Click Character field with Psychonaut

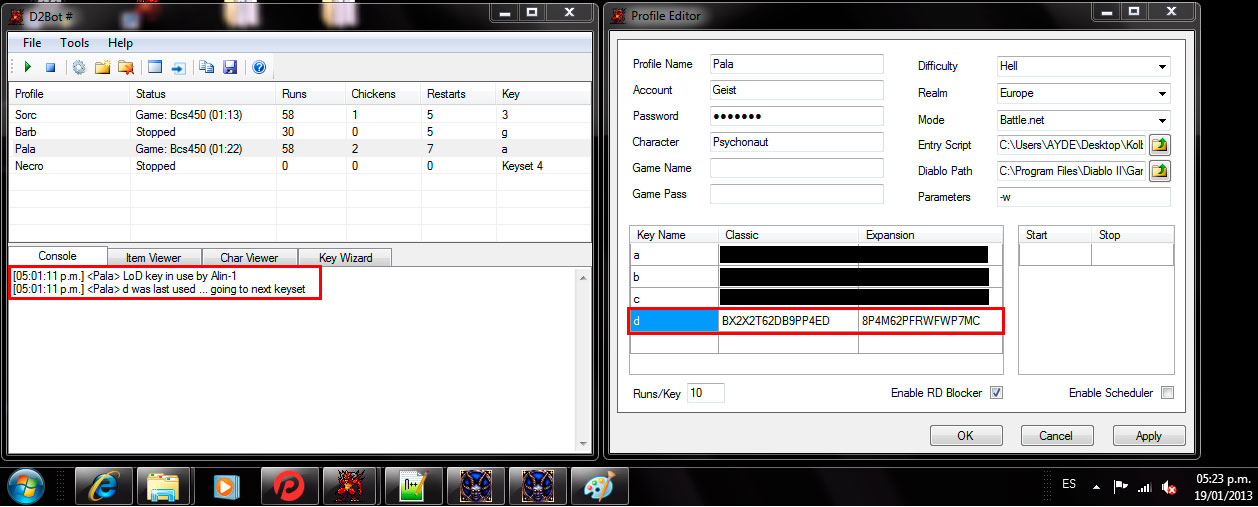[797, 142]
